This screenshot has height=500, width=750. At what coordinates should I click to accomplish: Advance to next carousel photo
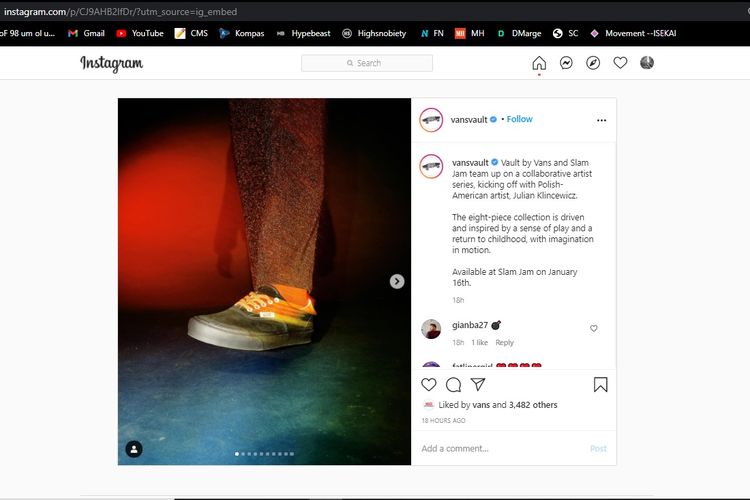(397, 282)
